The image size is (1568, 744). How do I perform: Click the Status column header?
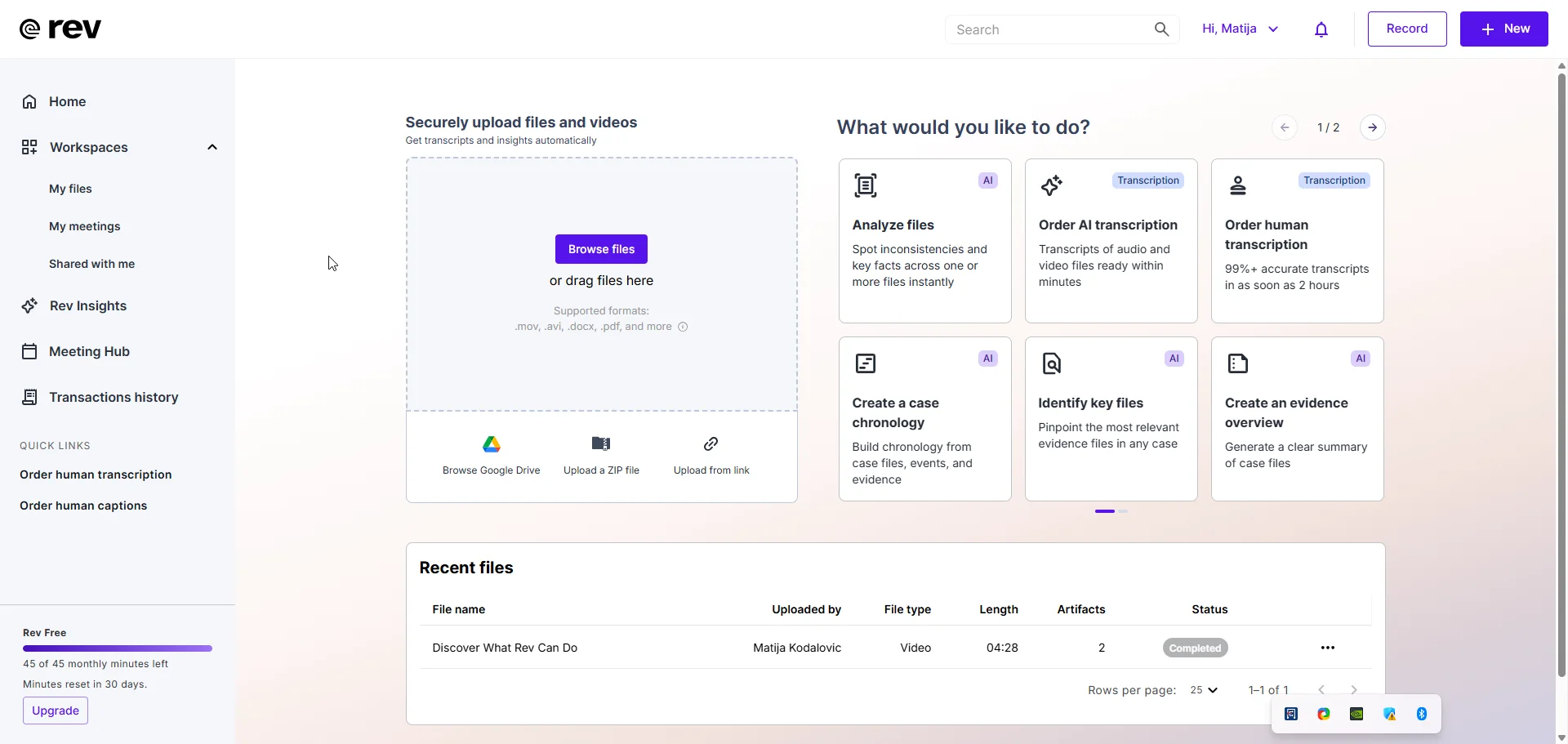[1209, 609]
